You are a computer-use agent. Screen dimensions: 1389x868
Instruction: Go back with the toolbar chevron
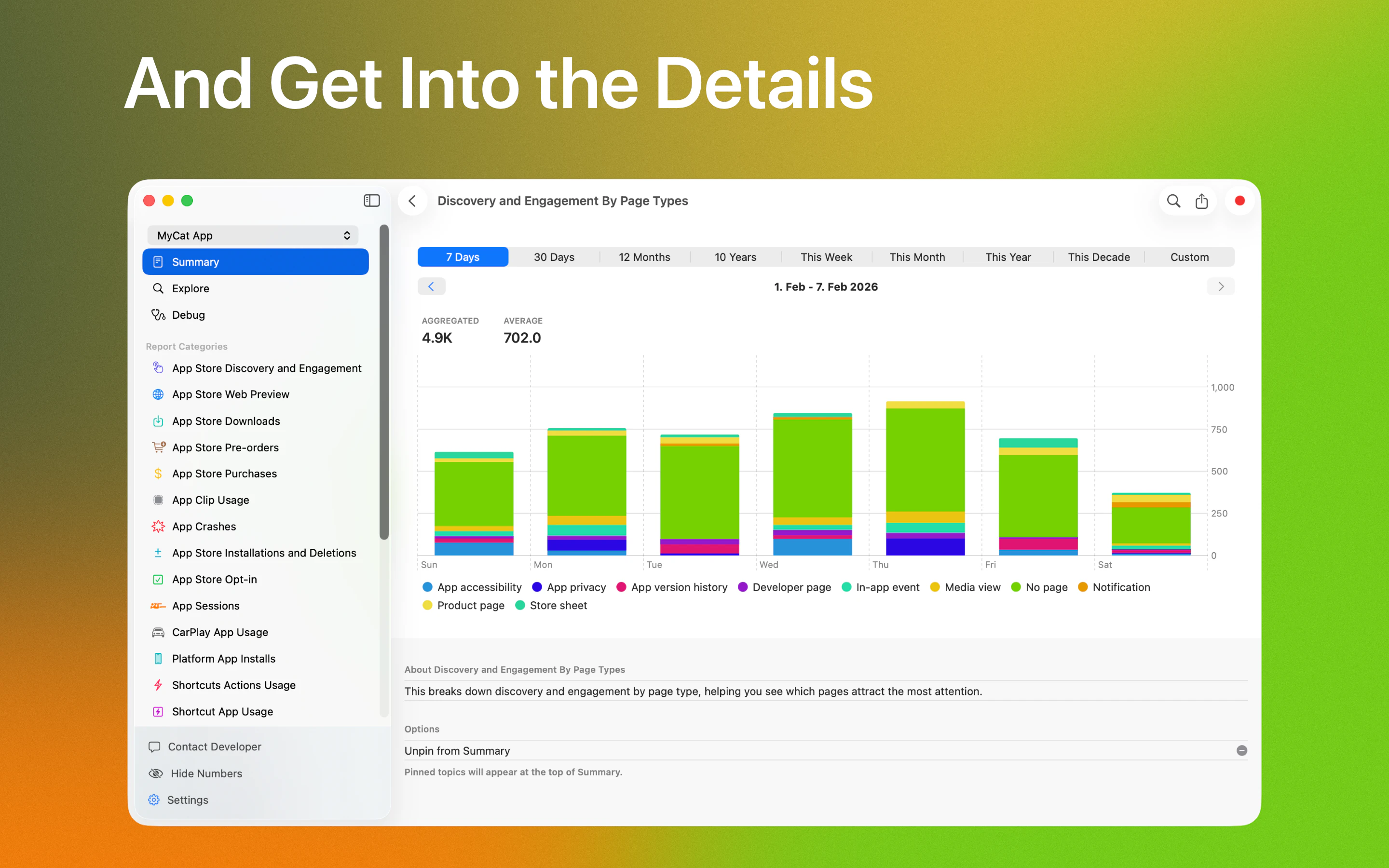[x=412, y=200]
